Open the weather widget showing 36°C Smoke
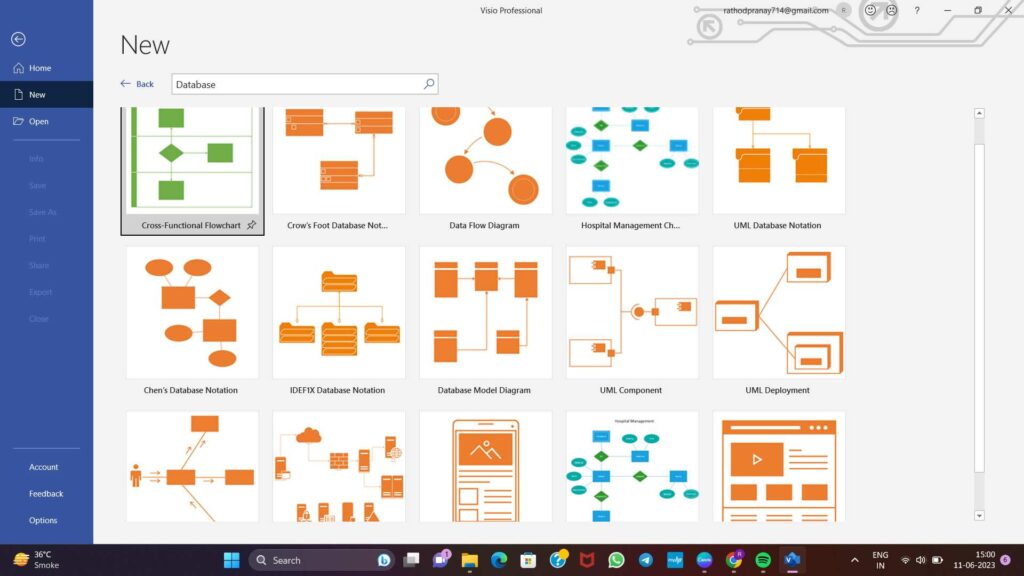Screen dimensions: 1024x576 [x=37, y=560]
